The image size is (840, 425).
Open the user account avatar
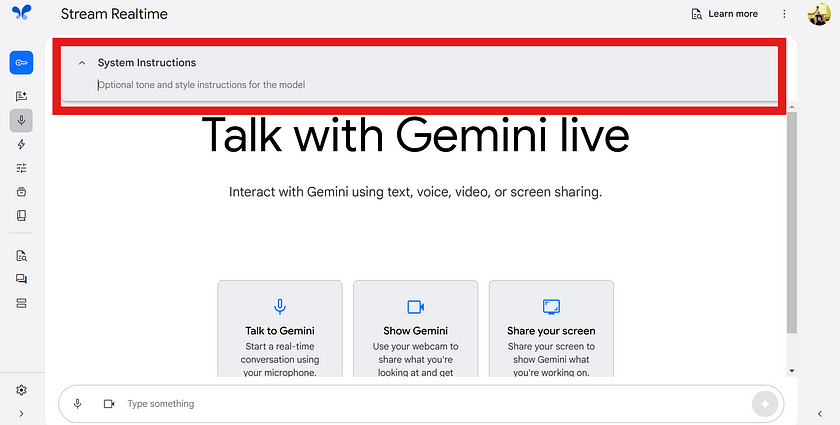point(819,14)
